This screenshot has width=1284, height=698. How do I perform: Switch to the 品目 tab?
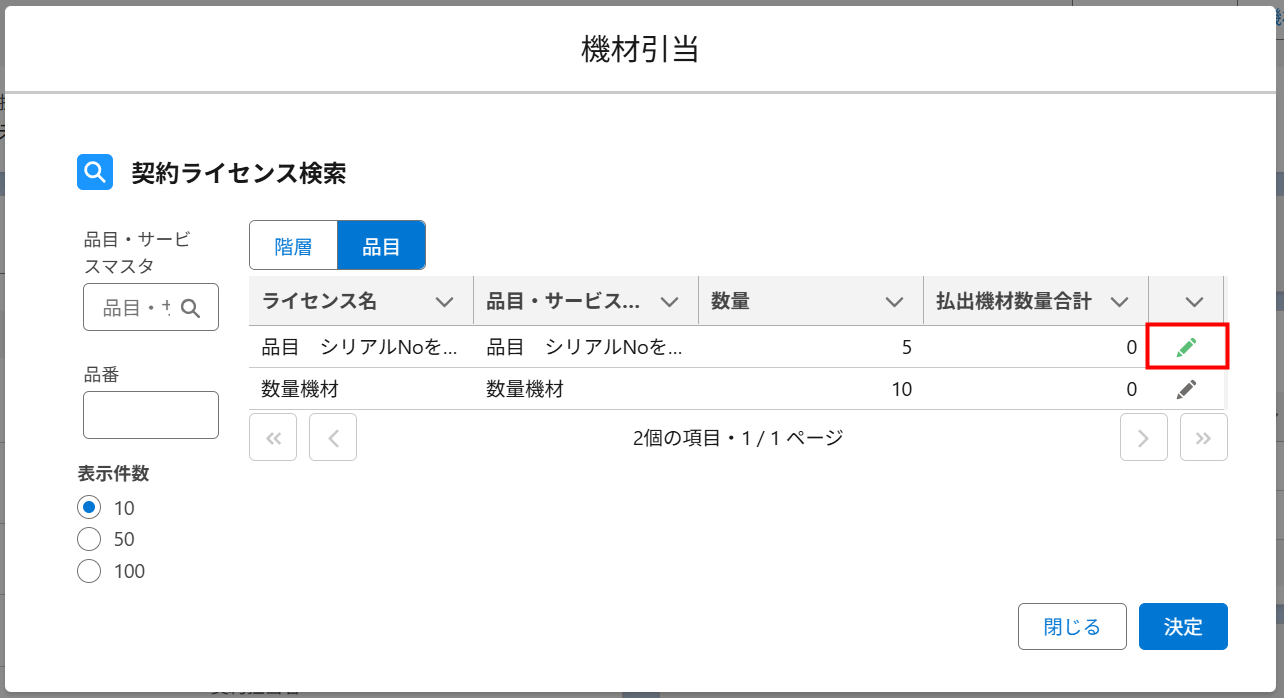(381, 247)
